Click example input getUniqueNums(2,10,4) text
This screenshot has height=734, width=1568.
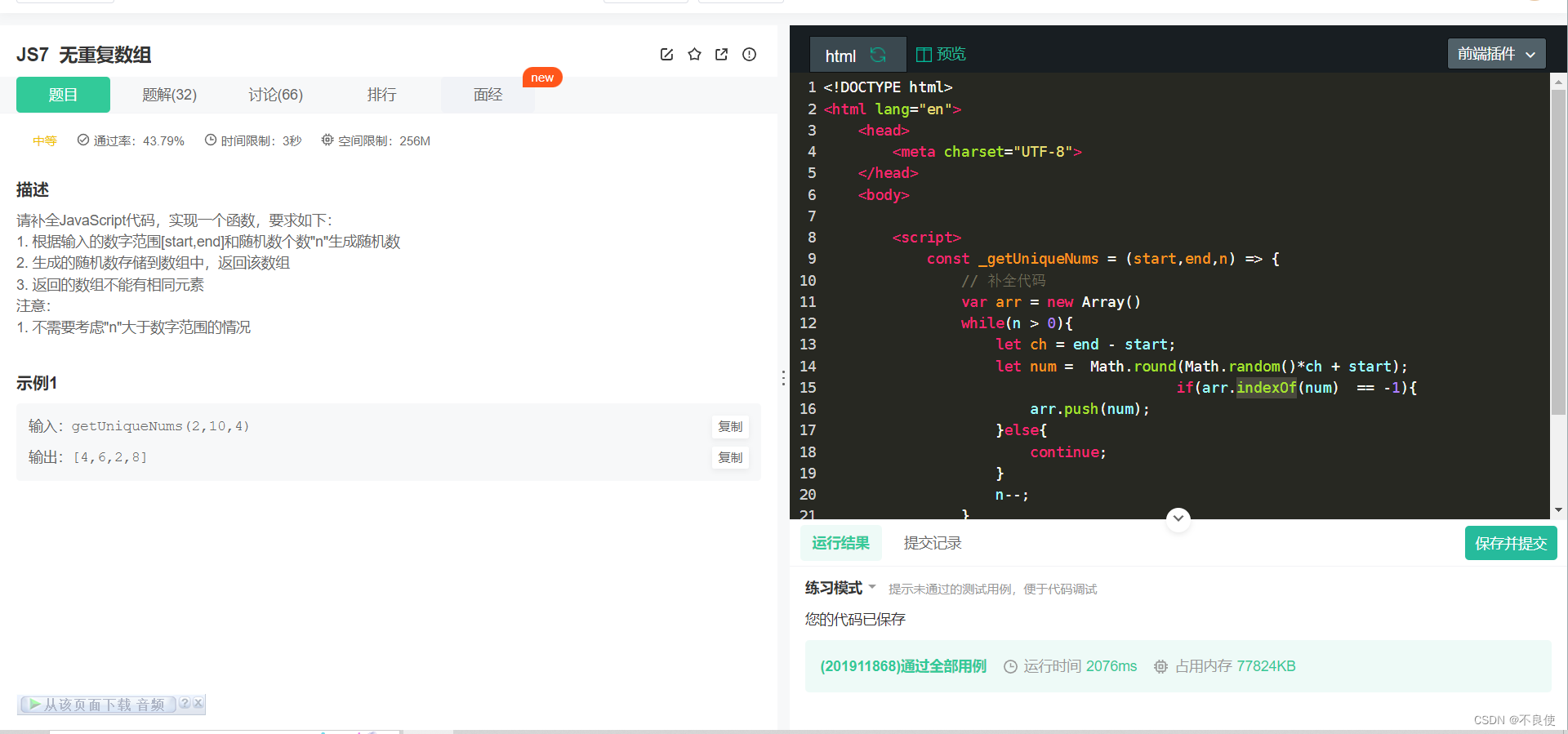tap(160, 426)
